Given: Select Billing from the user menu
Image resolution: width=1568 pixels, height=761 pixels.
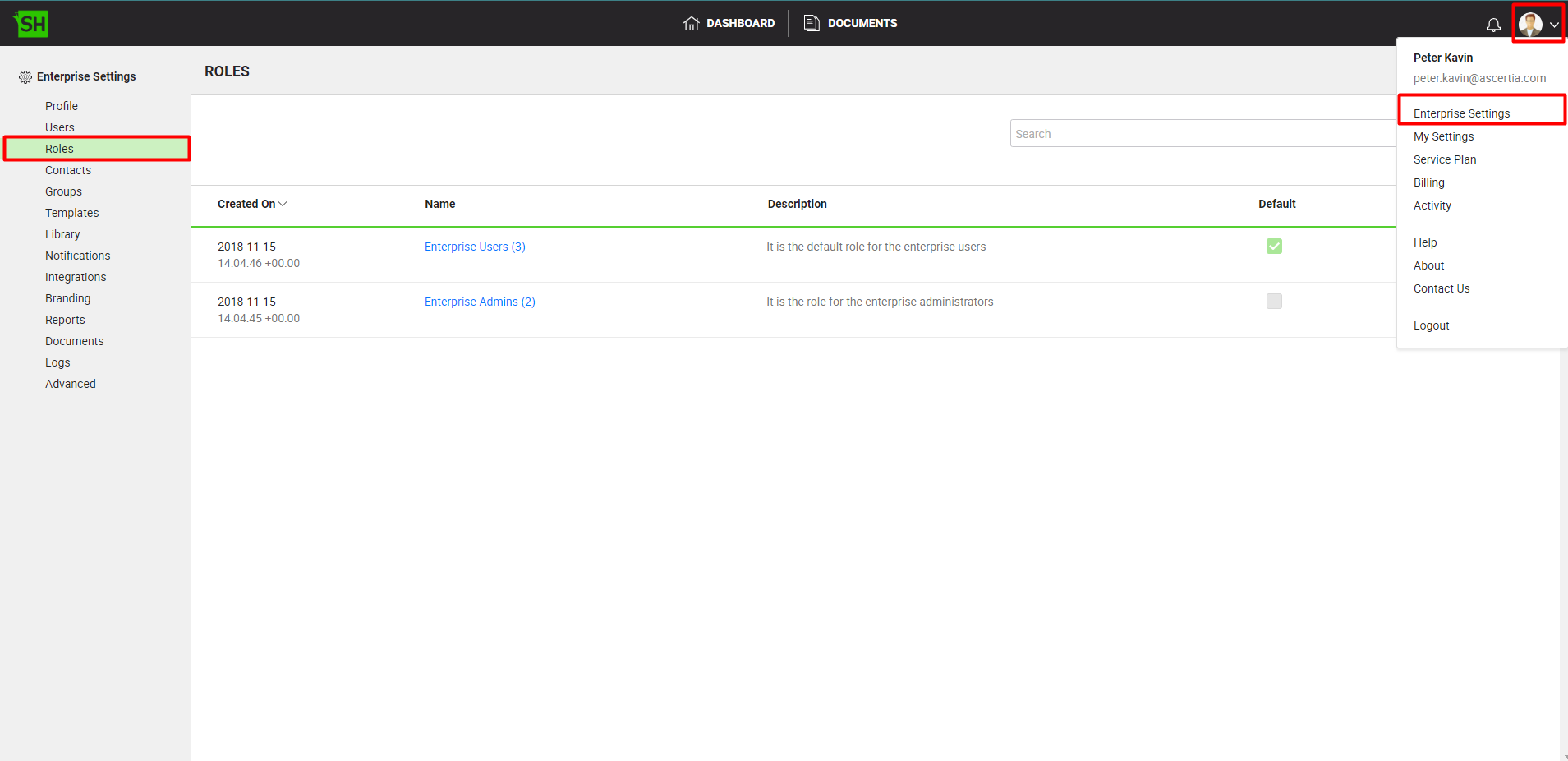Looking at the screenshot, I should 1428,182.
